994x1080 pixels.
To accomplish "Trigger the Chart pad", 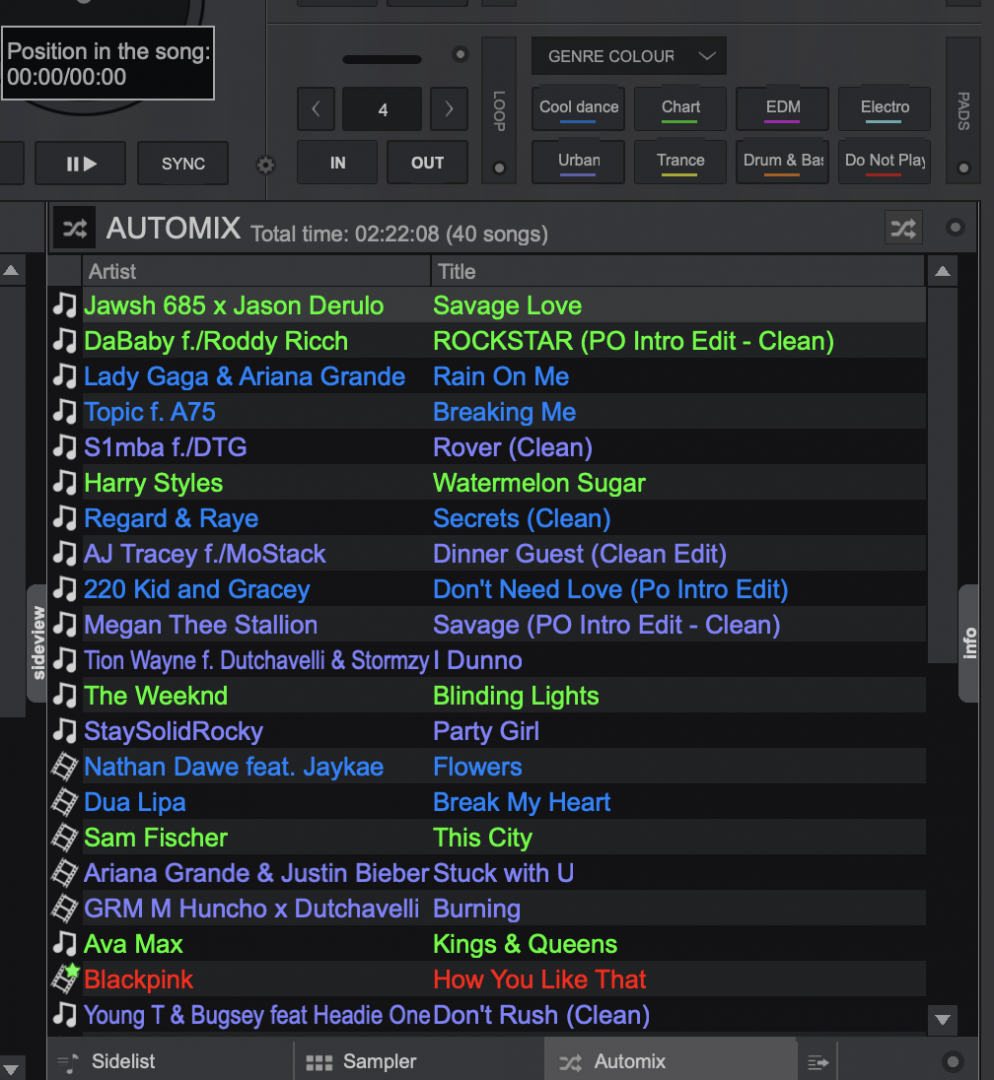I will coord(680,108).
